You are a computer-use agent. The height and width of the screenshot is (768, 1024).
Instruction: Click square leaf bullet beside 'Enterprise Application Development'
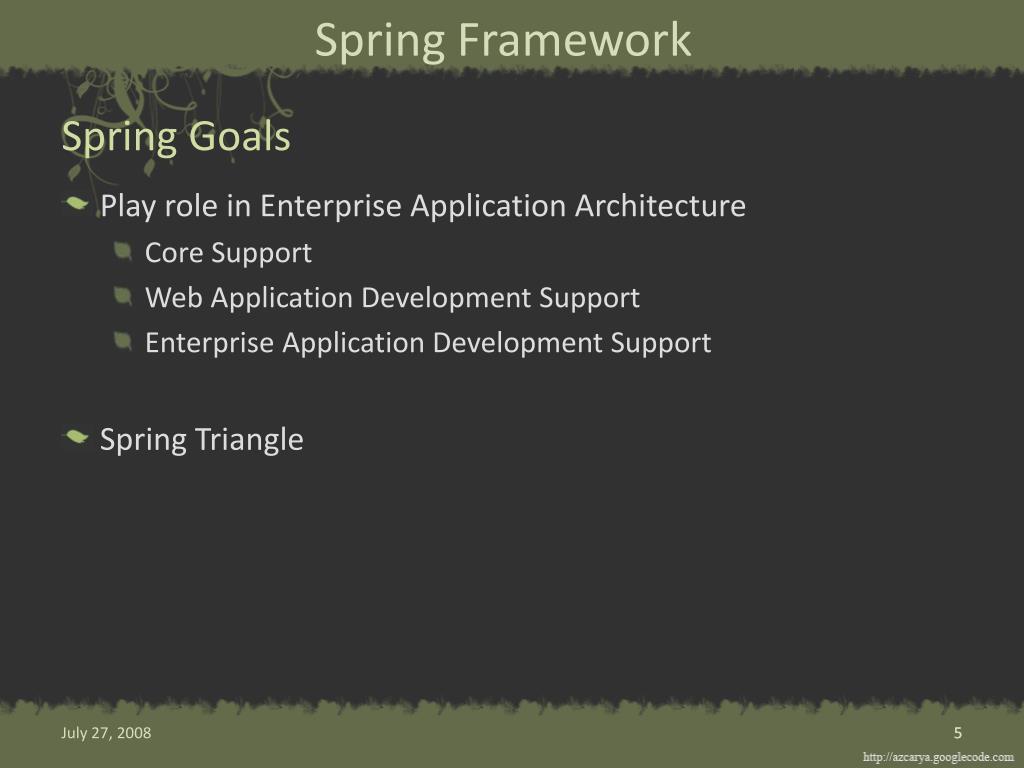coord(123,341)
